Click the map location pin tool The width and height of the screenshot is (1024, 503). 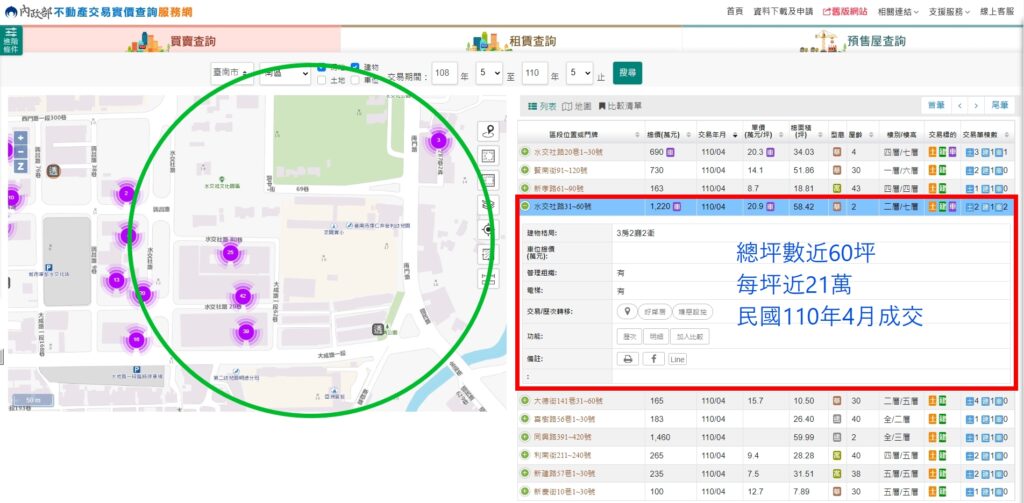489,131
